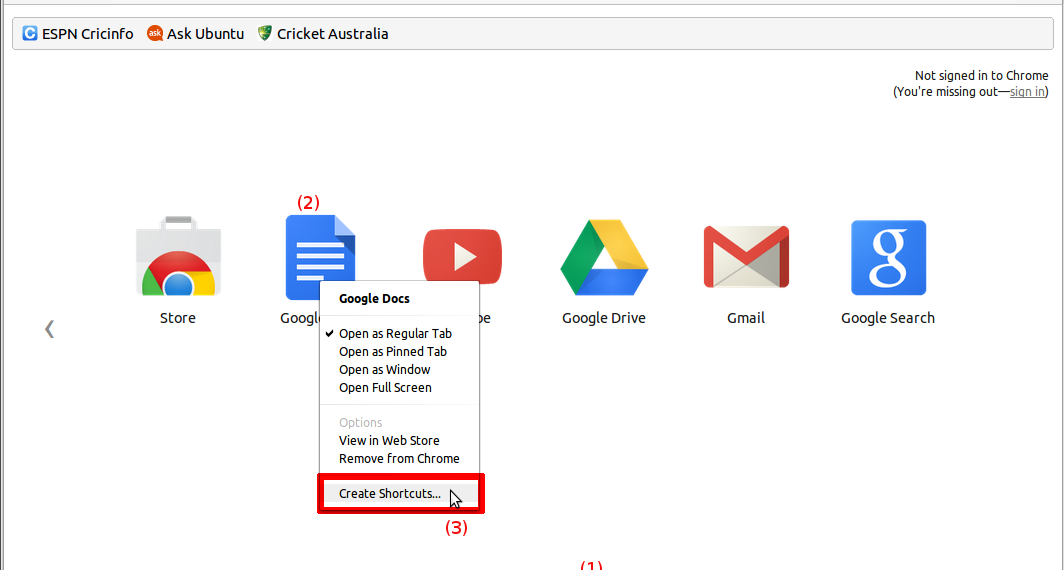The image size is (1064, 570).
Task: Choose Remove from Chrome
Action: coord(400,459)
